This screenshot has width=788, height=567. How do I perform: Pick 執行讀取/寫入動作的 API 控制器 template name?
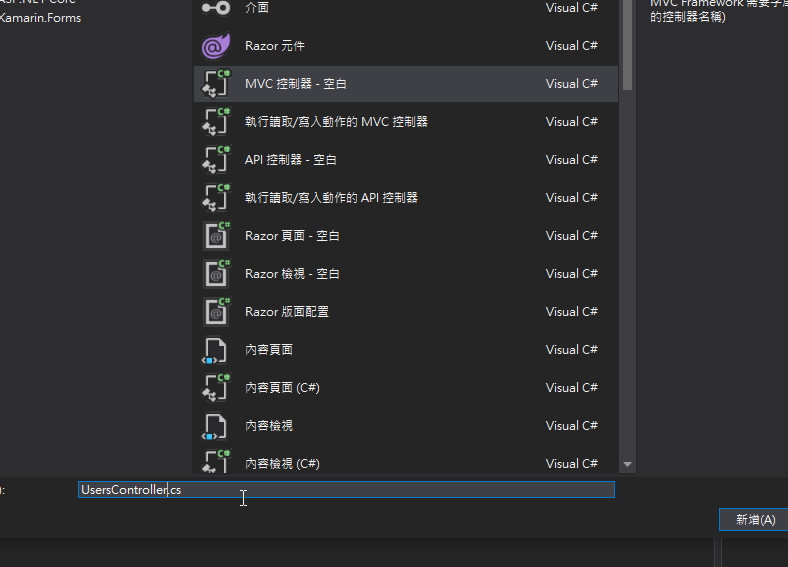[x=331, y=198]
